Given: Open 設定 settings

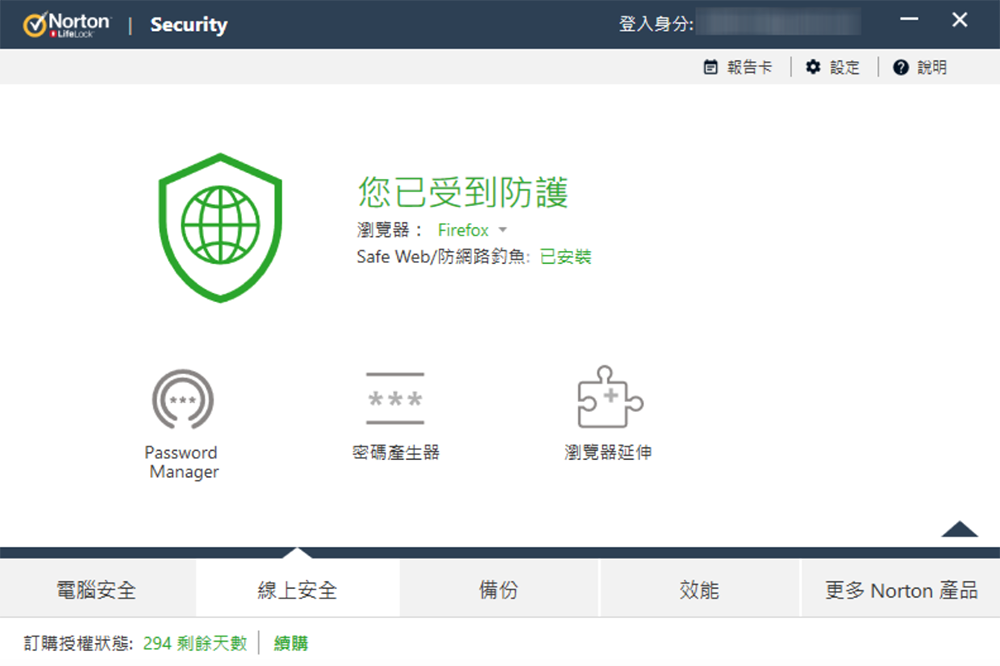Looking at the screenshot, I should click(833, 67).
